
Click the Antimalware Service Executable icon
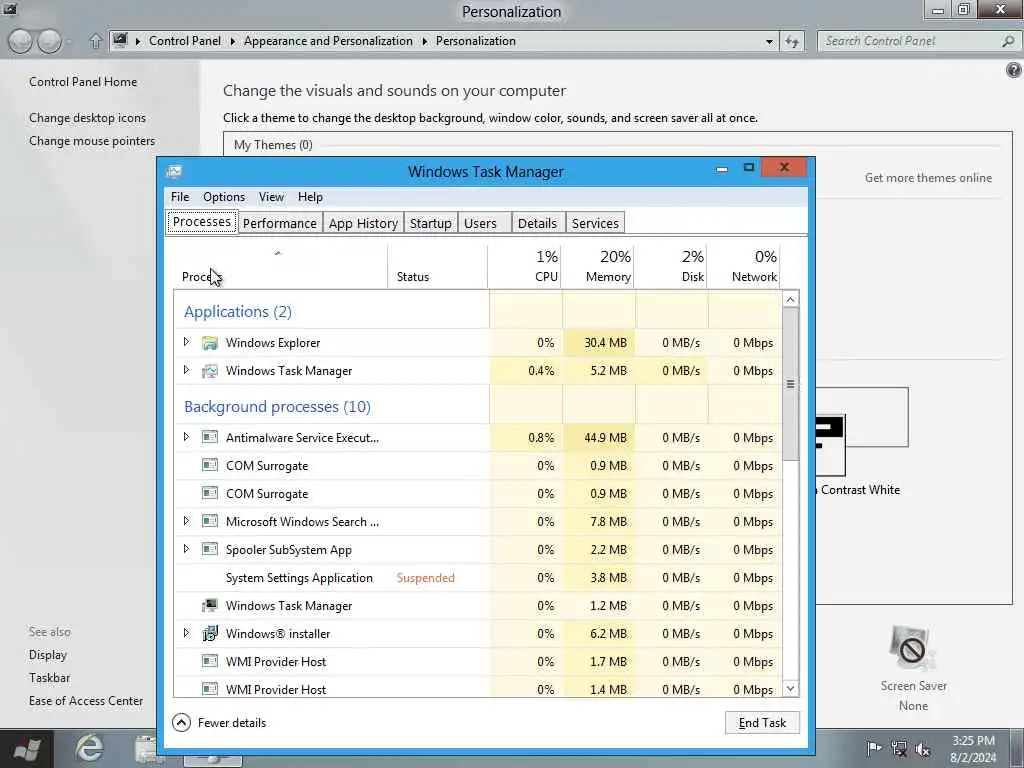point(210,438)
